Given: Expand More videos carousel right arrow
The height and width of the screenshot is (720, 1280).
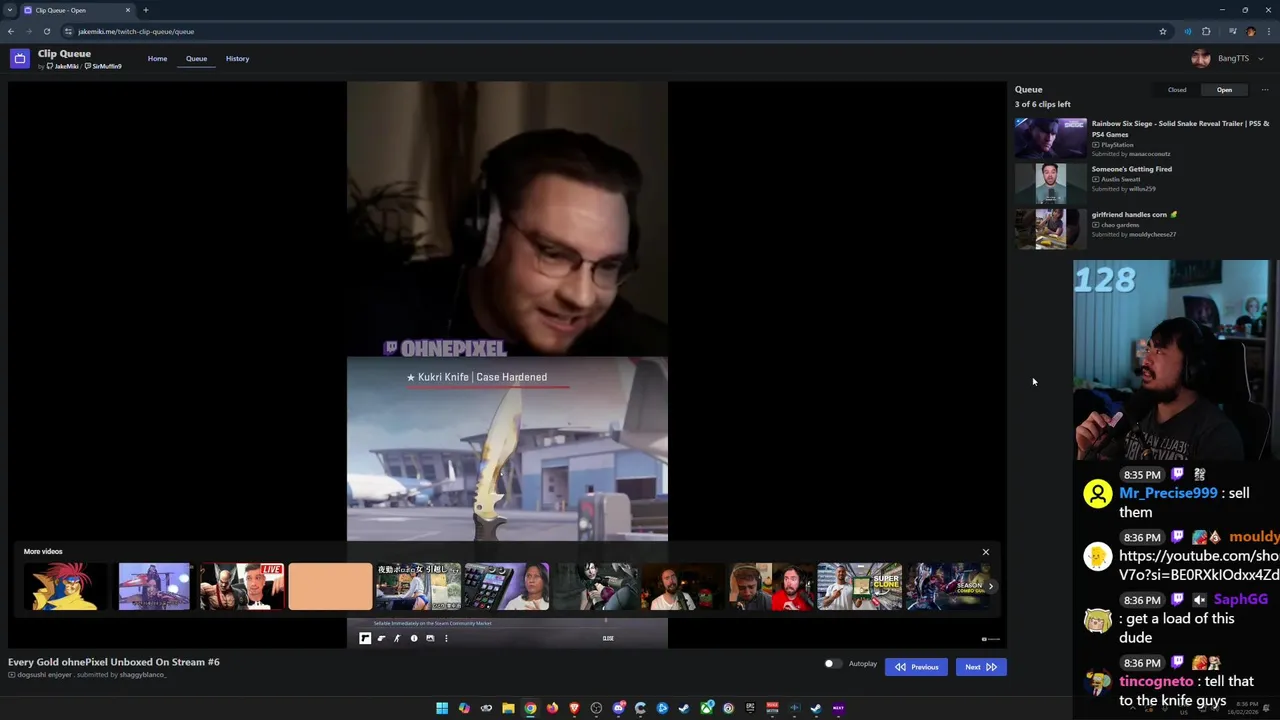Looking at the screenshot, I should (991, 586).
